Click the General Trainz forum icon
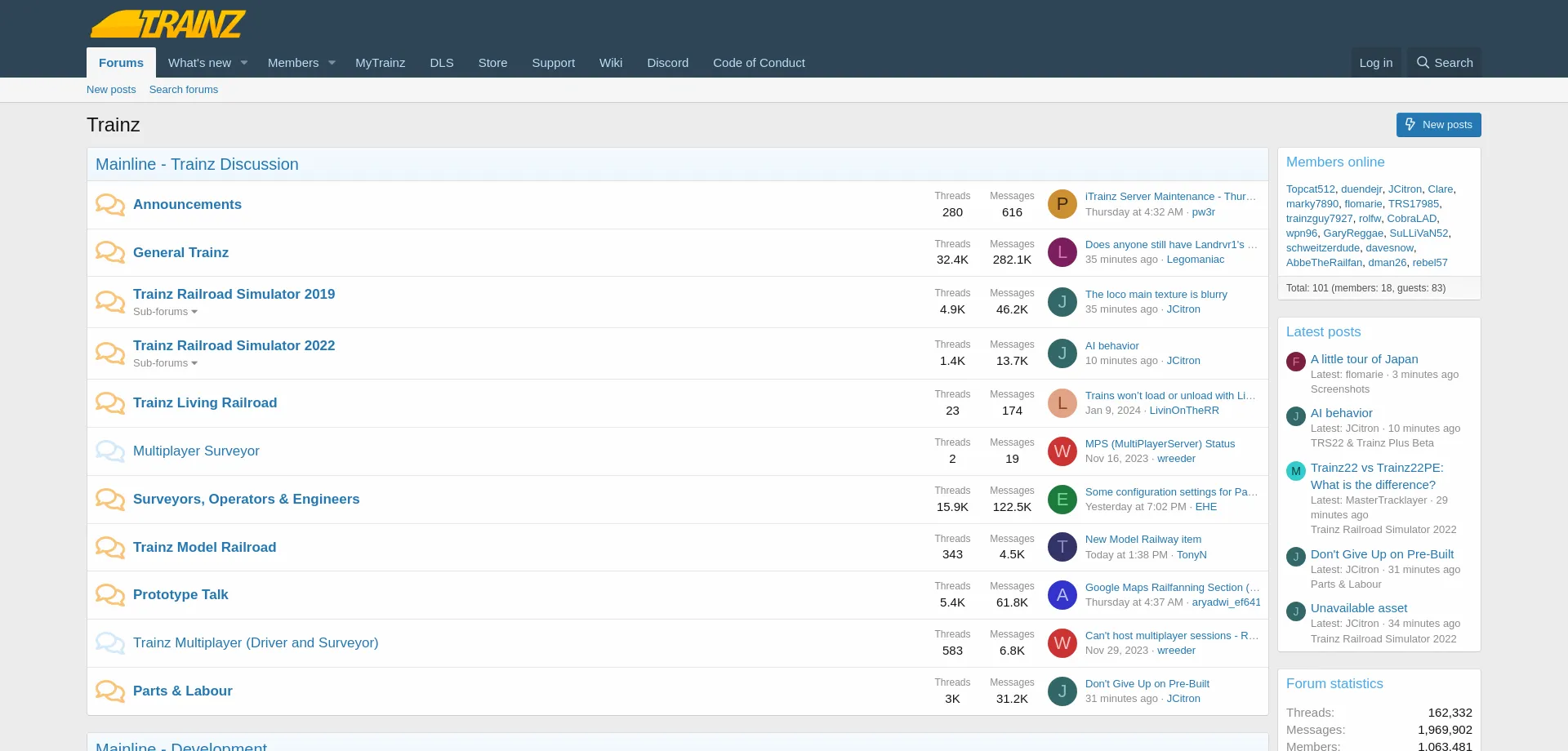Screen dimensions: 1568x751 click(x=109, y=252)
